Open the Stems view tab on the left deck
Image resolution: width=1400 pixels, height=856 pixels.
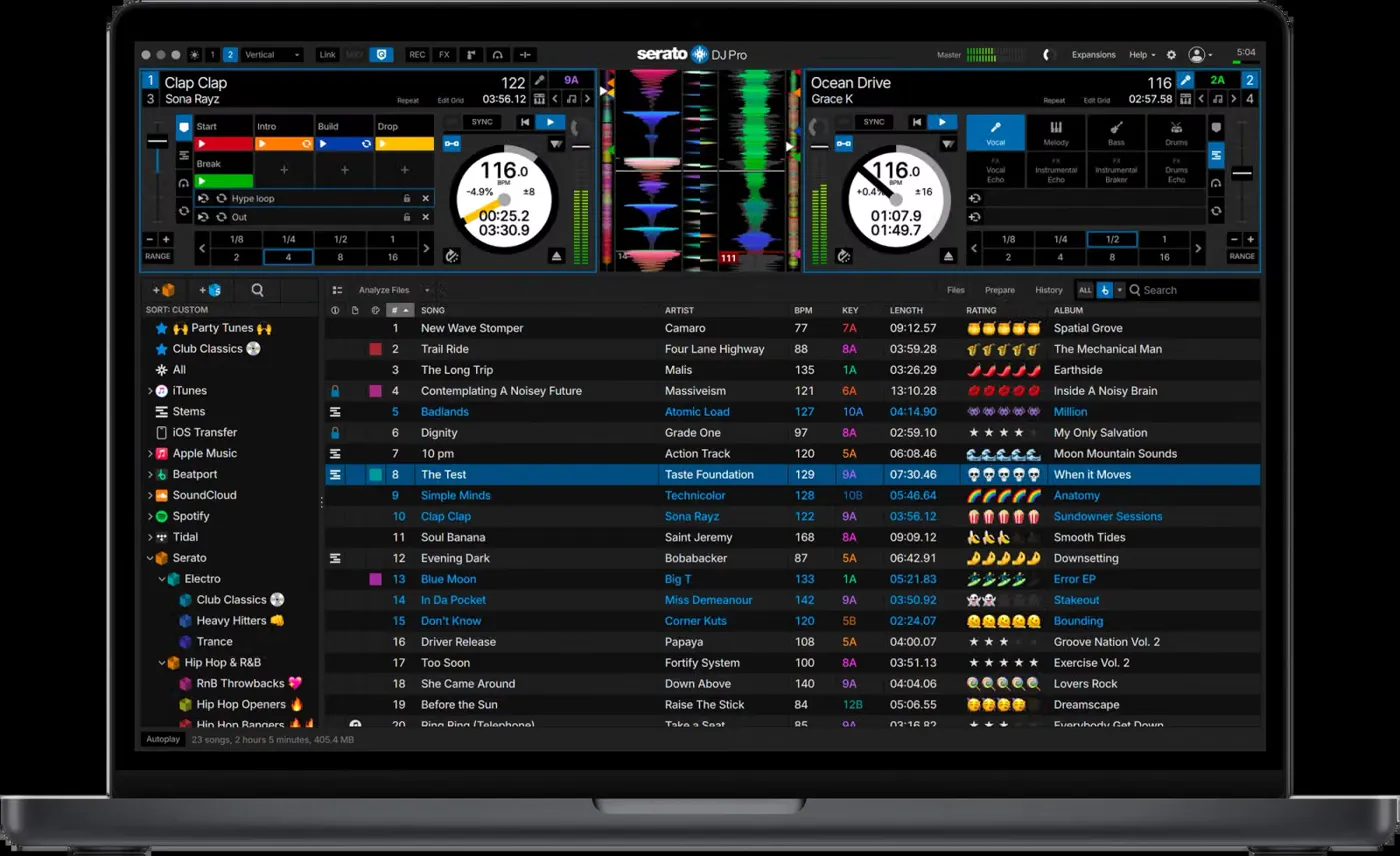(184, 156)
